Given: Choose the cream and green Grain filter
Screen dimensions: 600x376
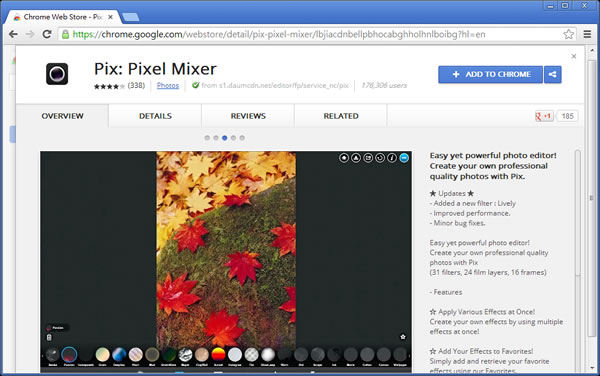Looking at the screenshot, I should (x=103, y=355).
